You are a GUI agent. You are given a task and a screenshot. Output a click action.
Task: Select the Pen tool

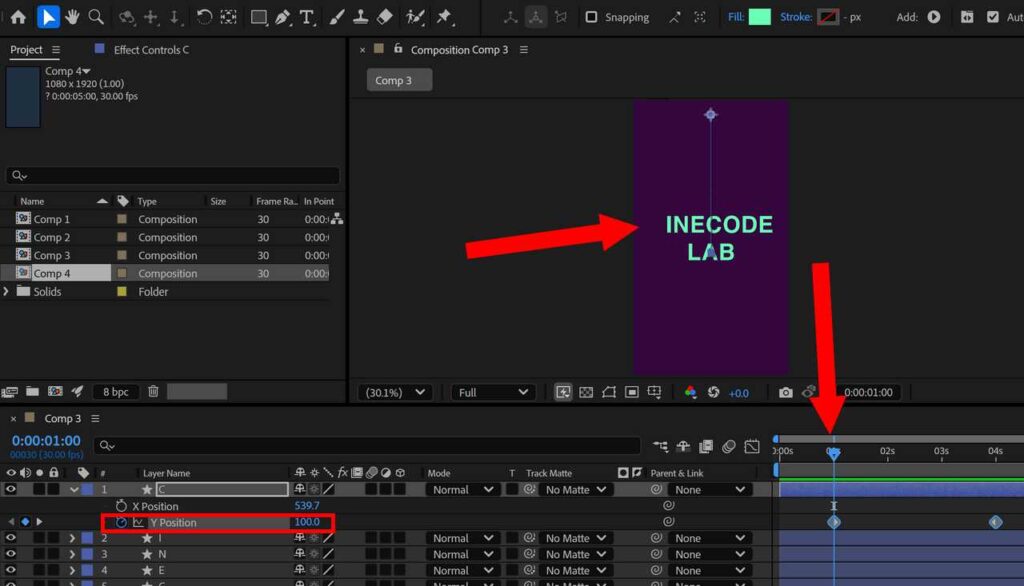282,17
